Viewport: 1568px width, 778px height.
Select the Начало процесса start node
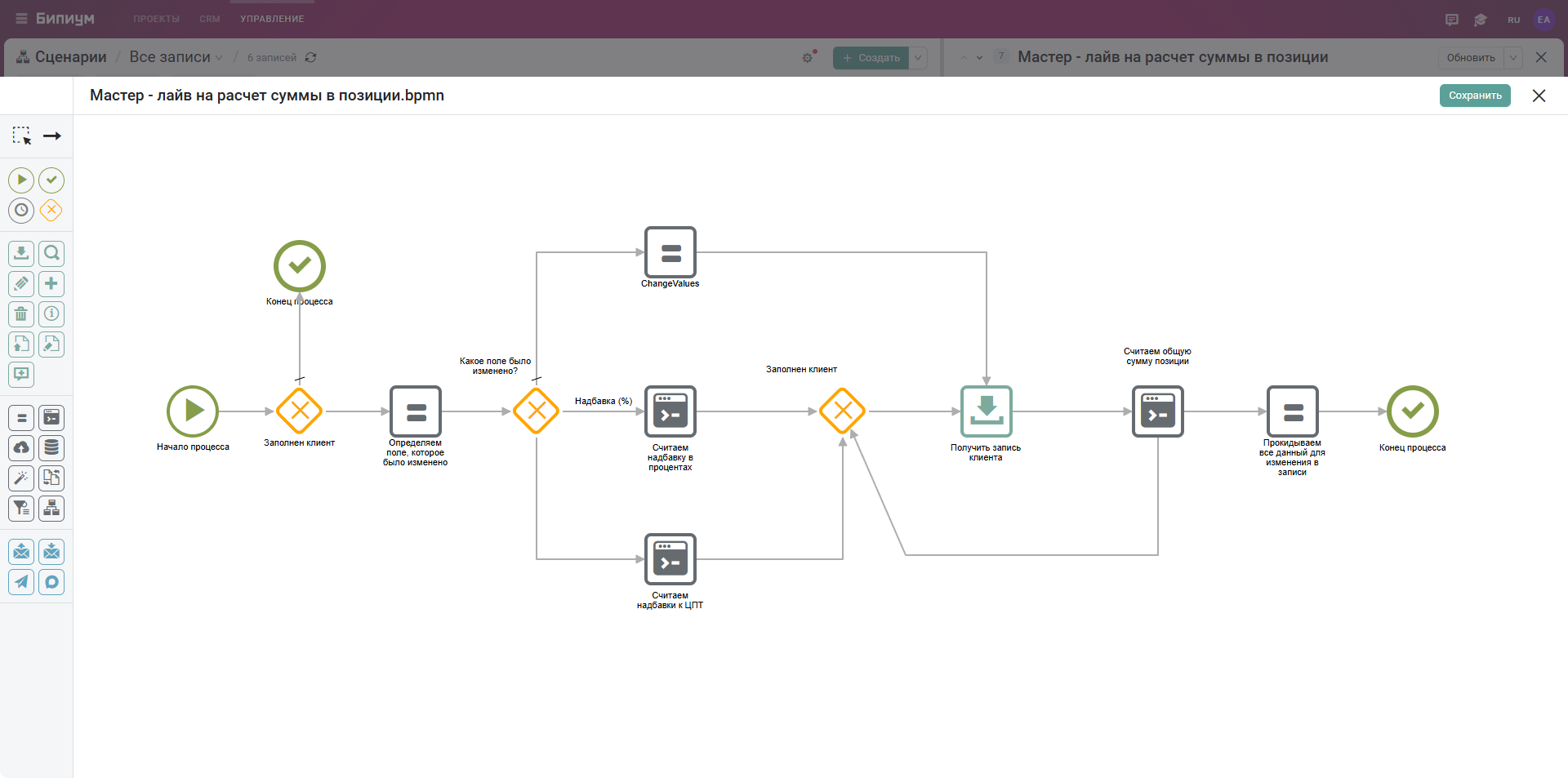pos(193,411)
